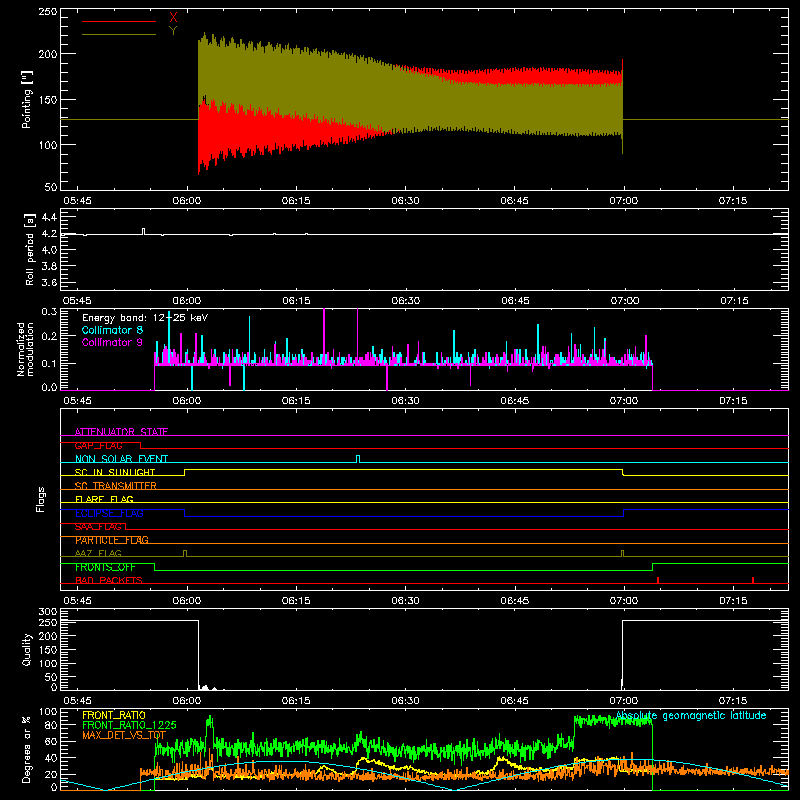800x800 pixels.
Task: Click the 80 tick on 'Degrees or %' axis
Action: pyautogui.click(x=51, y=725)
